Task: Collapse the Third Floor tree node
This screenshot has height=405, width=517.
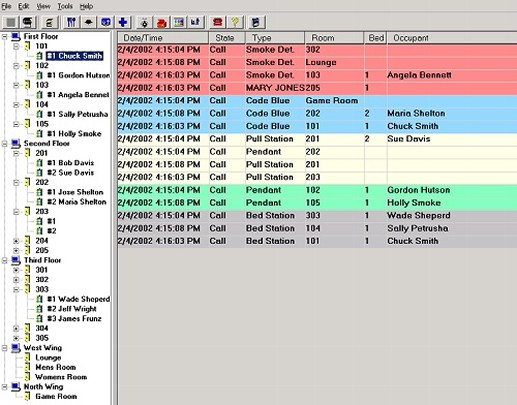Action: pyautogui.click(x=4, y=260)
